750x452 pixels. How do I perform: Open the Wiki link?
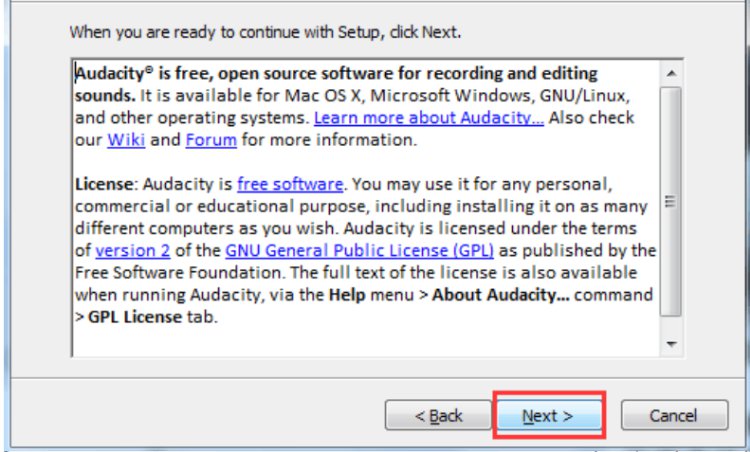[126, 140]
